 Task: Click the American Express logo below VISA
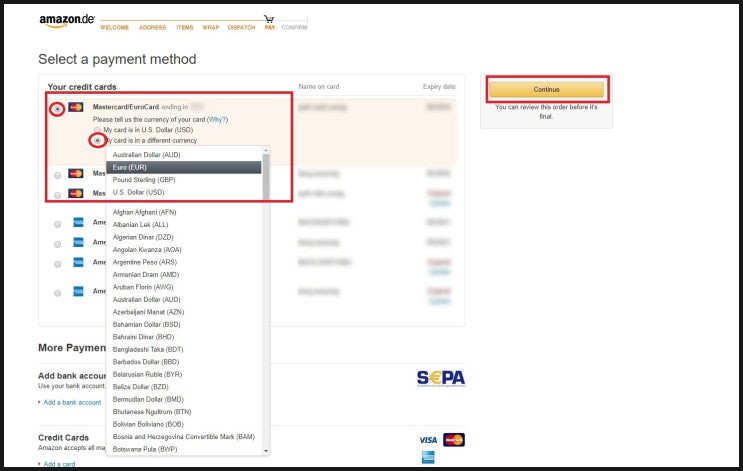coord(428,457)
